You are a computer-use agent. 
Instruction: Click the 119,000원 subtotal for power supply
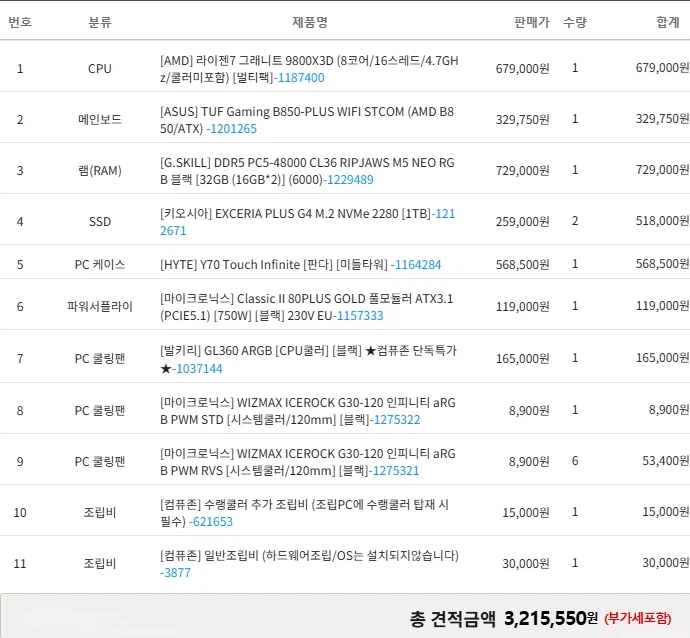point(663,306)
